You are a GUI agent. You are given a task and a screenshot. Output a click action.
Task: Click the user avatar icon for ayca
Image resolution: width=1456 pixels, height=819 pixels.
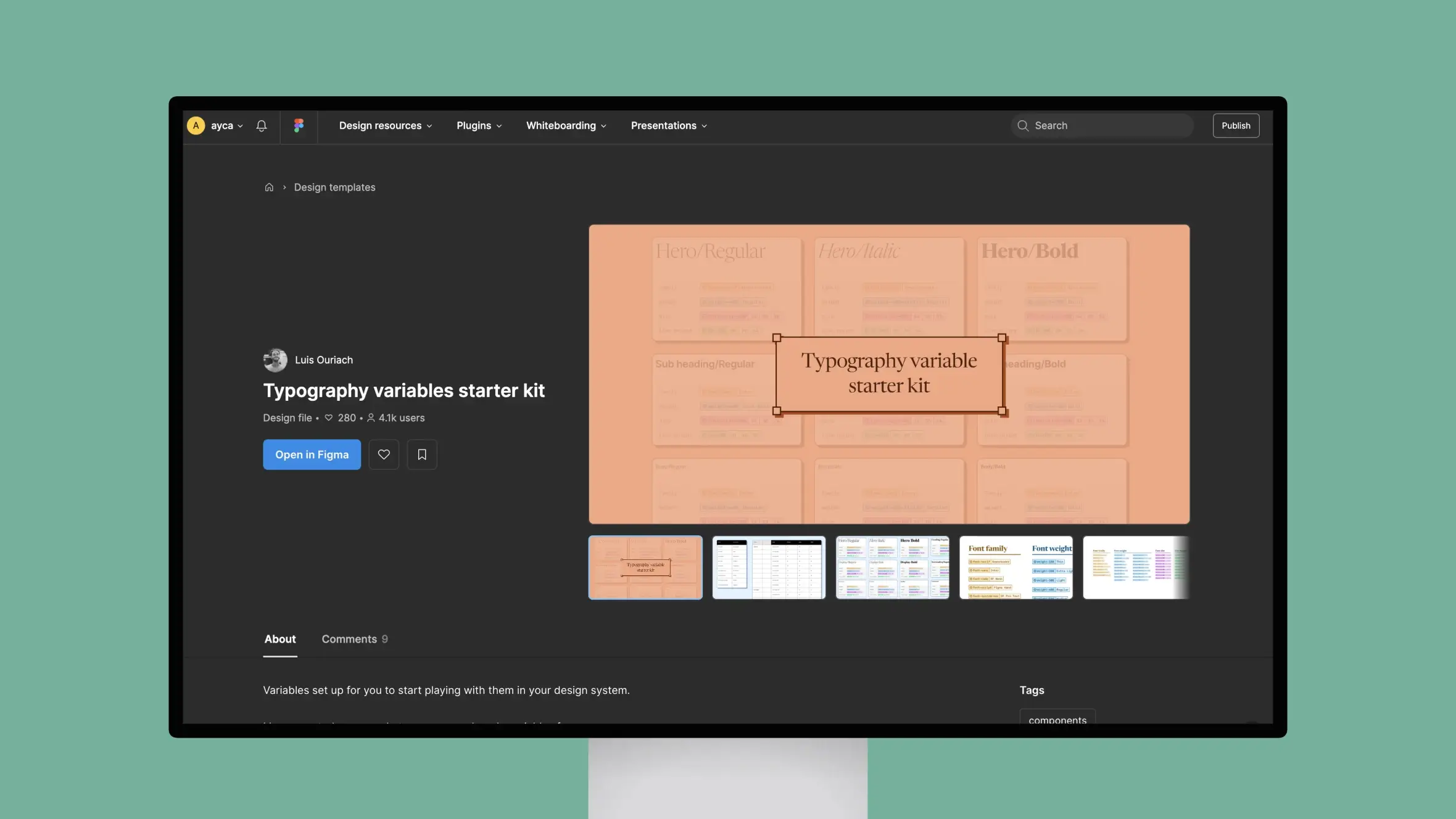click(196, 124)
